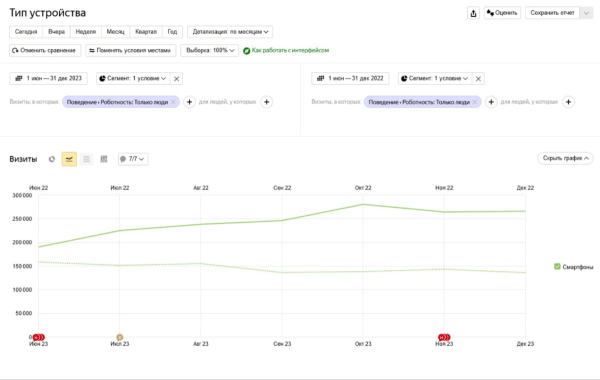Add people condition plus for 2022 period
This screenshot has height=380, width=600.
pyautogui.click(x=569, y=102)
